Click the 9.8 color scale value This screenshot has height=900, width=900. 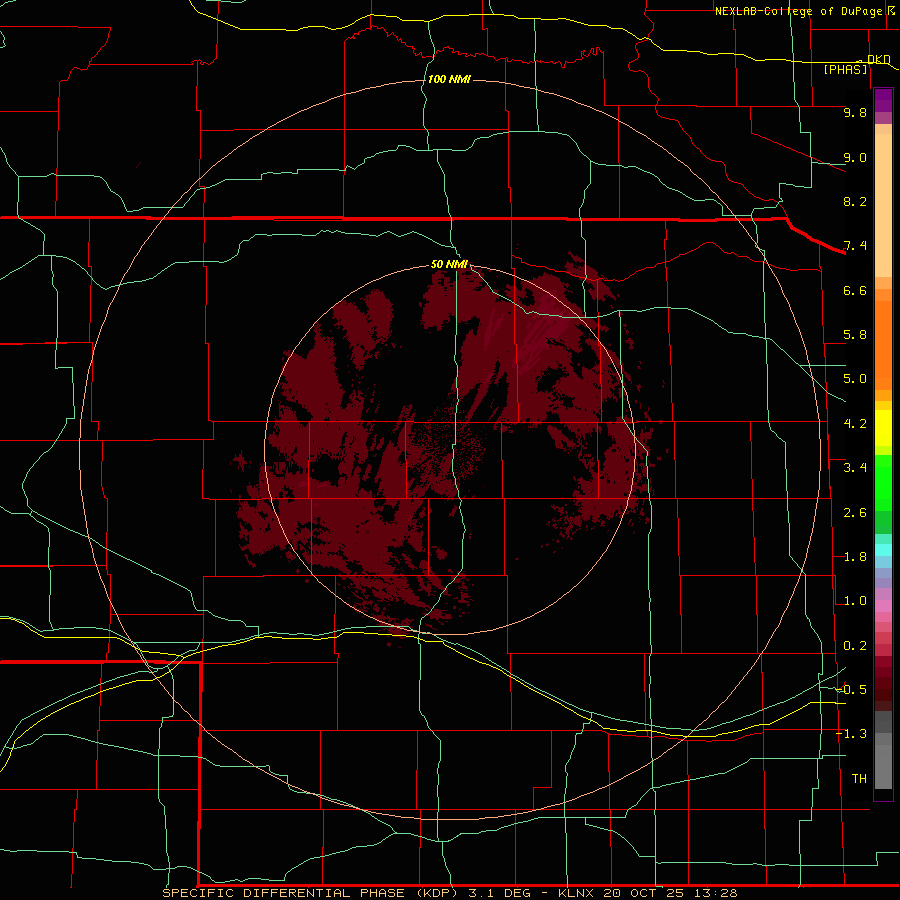(855, 112)
